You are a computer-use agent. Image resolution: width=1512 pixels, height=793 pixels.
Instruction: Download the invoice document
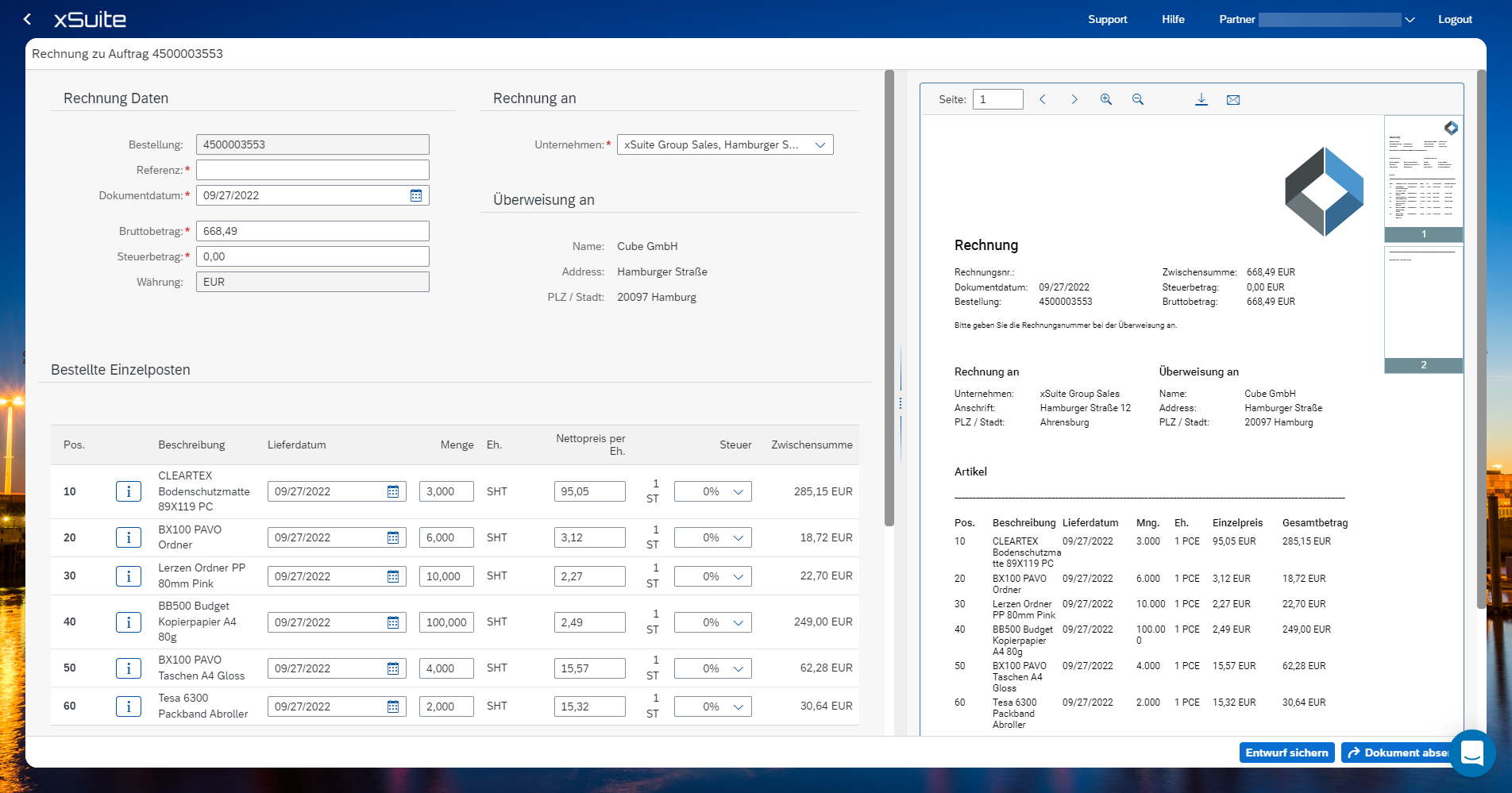pyautogui.click(x=1201, y=99)
